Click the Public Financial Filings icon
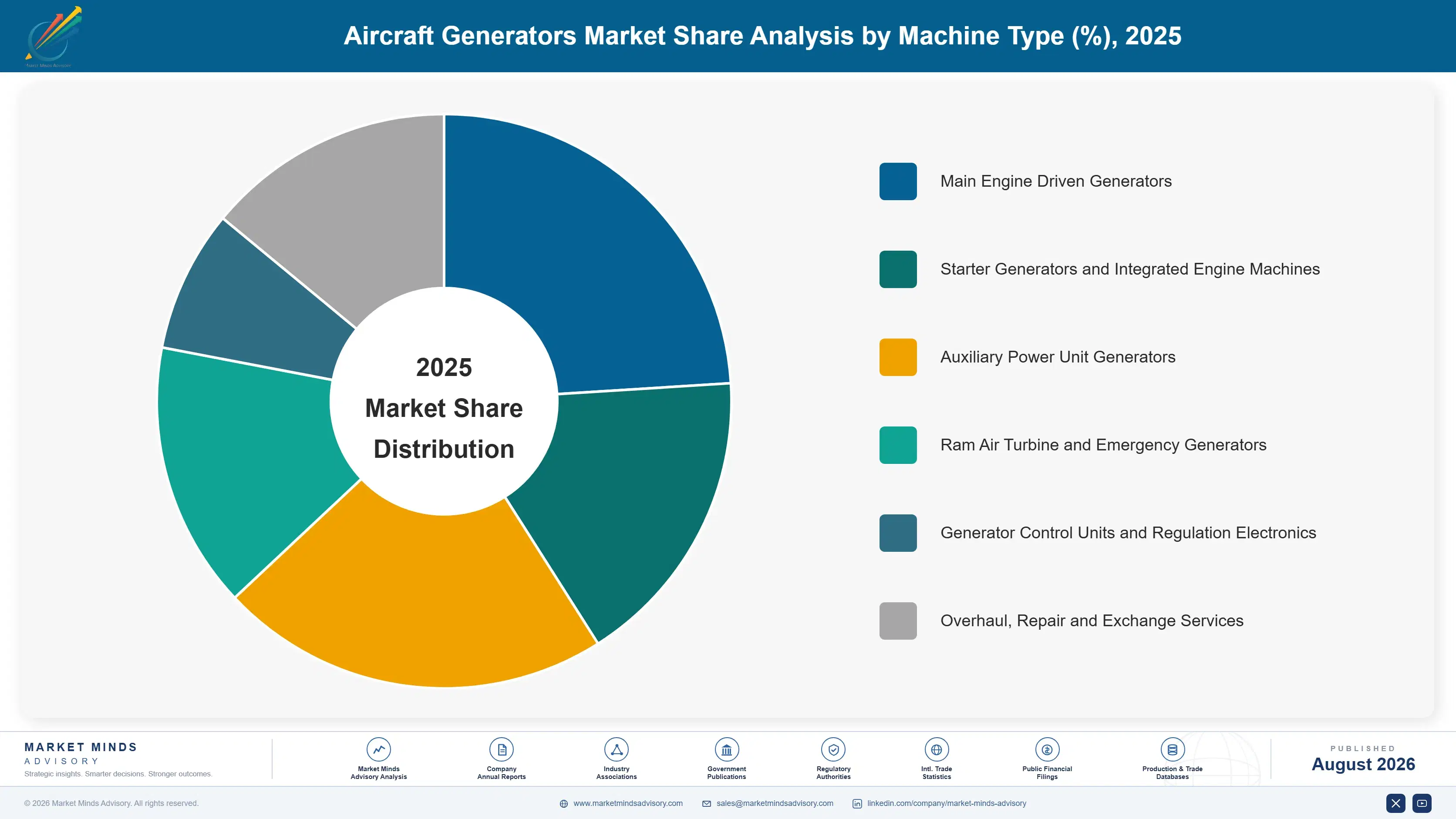The width and height of the screenshot is (1456, 819). (1047, 749)
